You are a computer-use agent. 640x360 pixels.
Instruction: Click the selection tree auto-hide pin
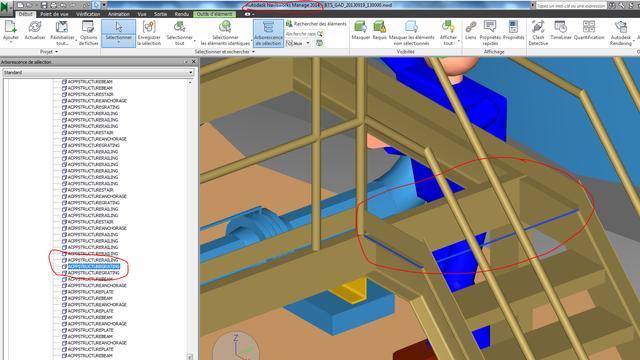[x=186, y=62]
